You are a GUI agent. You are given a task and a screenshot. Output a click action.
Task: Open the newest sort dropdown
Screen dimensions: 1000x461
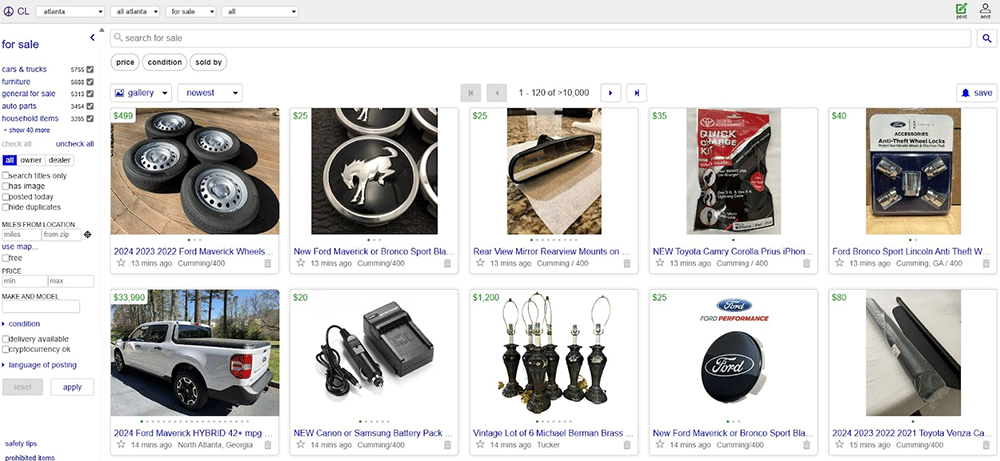pos(210,93)
